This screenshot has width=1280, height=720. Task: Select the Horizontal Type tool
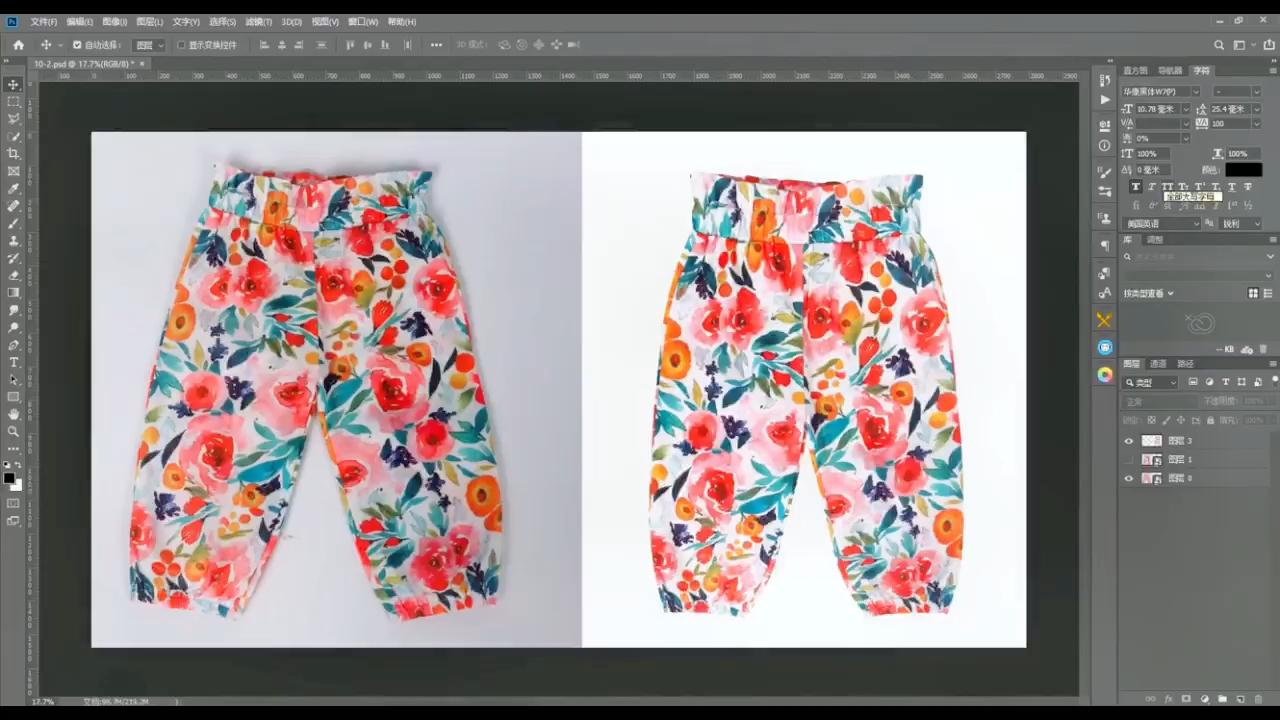tap(13, 362)
